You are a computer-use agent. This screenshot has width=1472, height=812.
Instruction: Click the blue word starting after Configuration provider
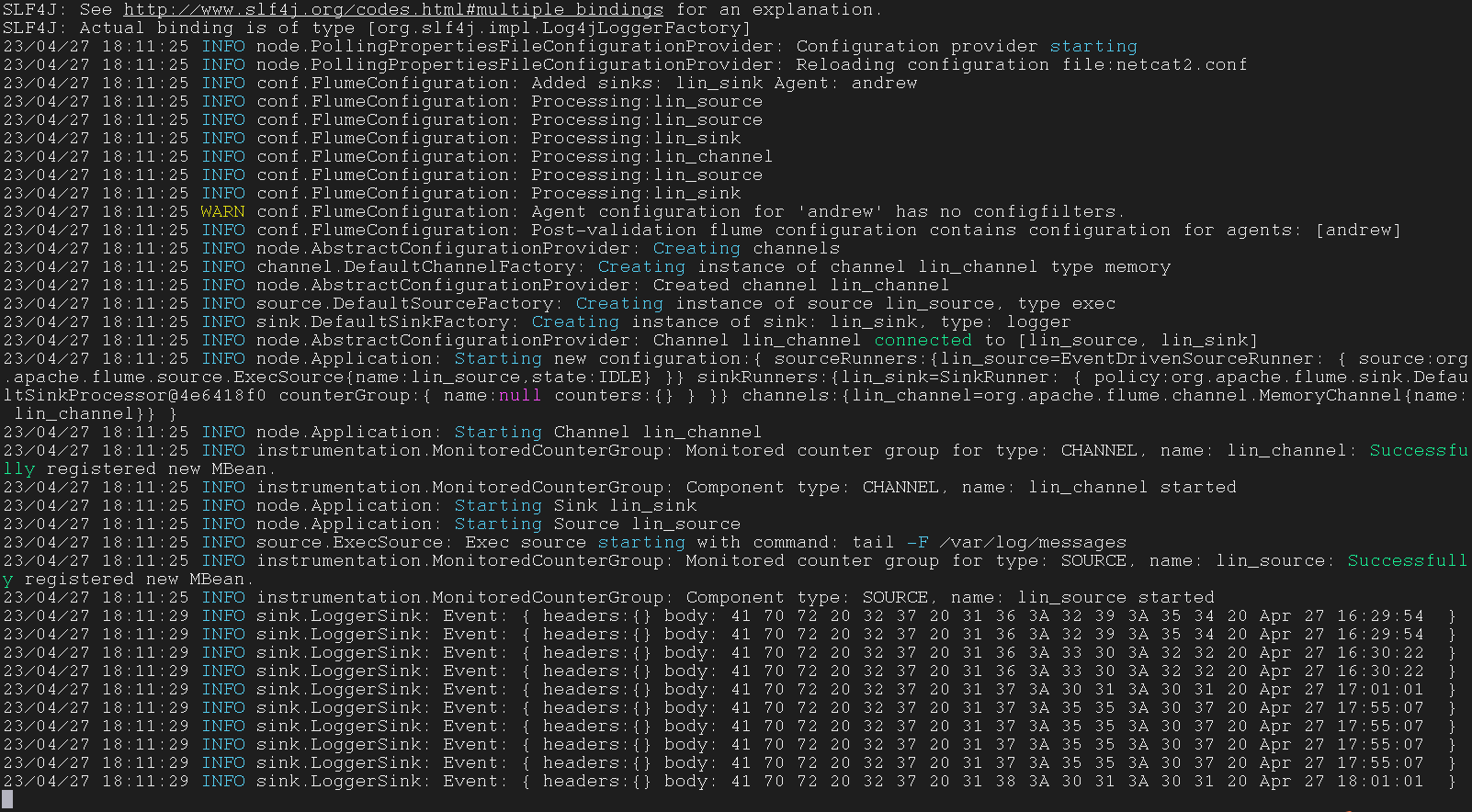coord(1093,47)
